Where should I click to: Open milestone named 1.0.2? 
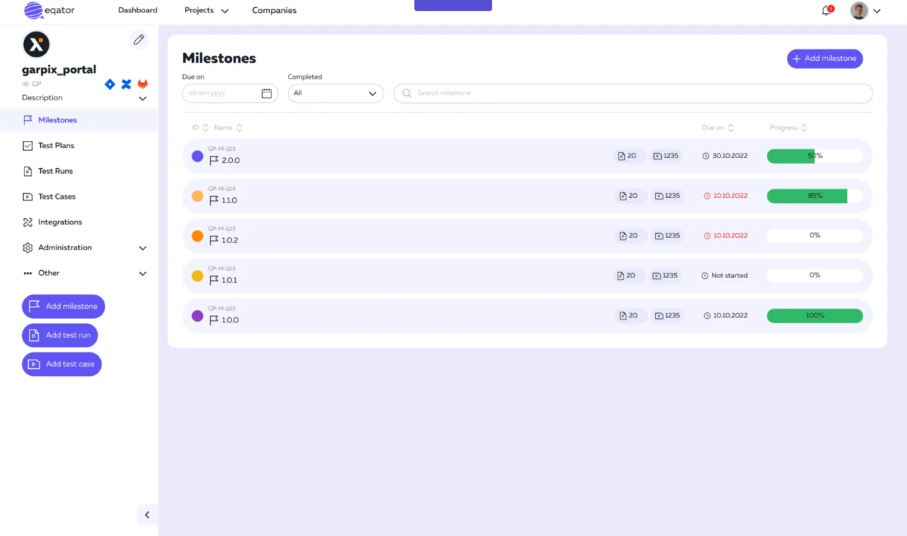(x=224, y=240)
